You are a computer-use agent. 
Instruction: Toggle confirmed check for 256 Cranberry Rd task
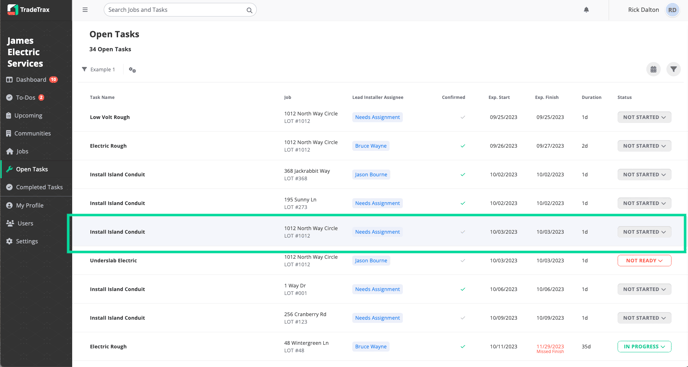tap(462, 318)
